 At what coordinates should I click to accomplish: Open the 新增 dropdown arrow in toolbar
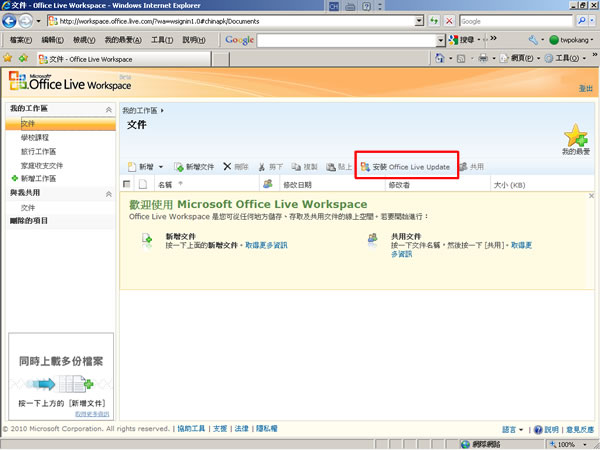161,167
